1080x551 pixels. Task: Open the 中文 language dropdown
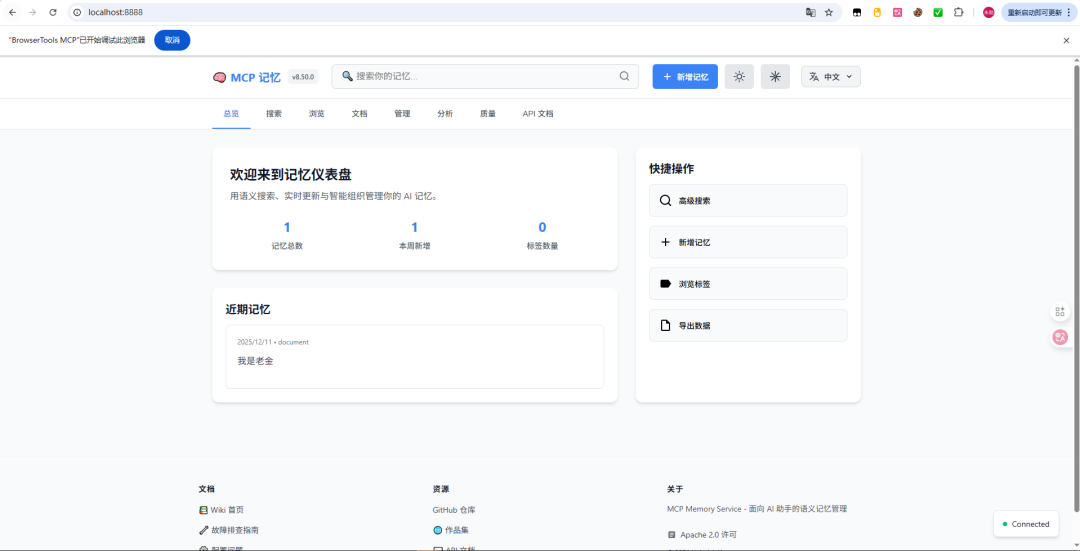point(831,77)
